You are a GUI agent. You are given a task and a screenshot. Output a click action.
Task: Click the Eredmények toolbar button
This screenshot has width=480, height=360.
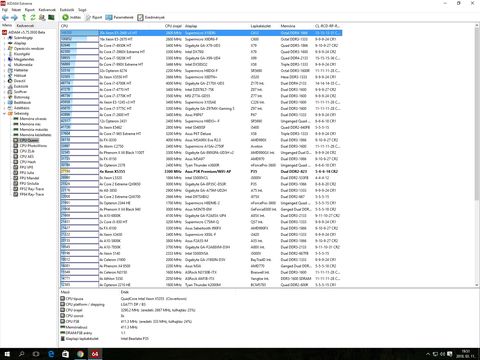pyautogui.click(x=151, y=17)
